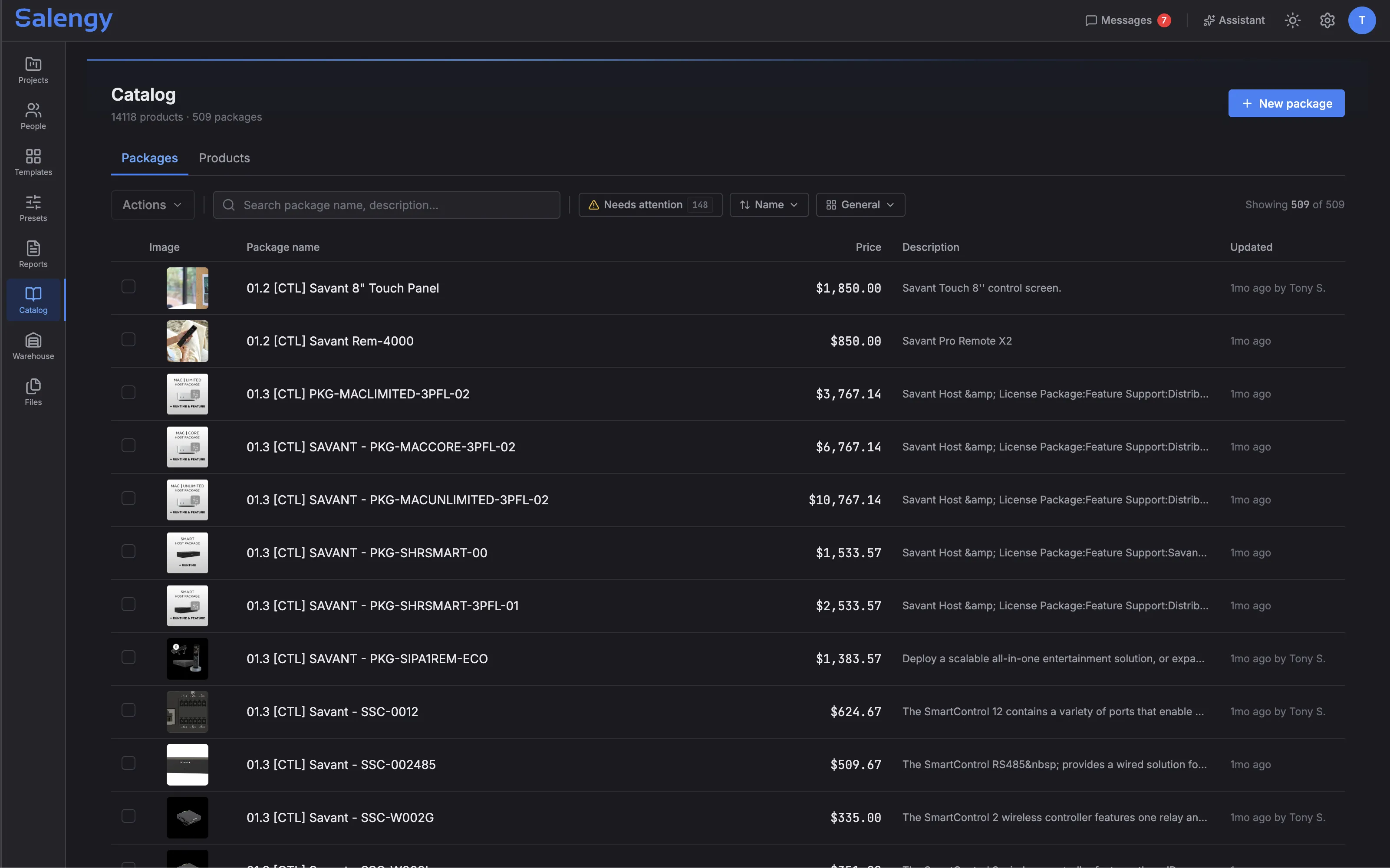
Task: Check the PKG-MACUNLIMITED-3PFL-02 row box
Action: (x=128, y=498)
